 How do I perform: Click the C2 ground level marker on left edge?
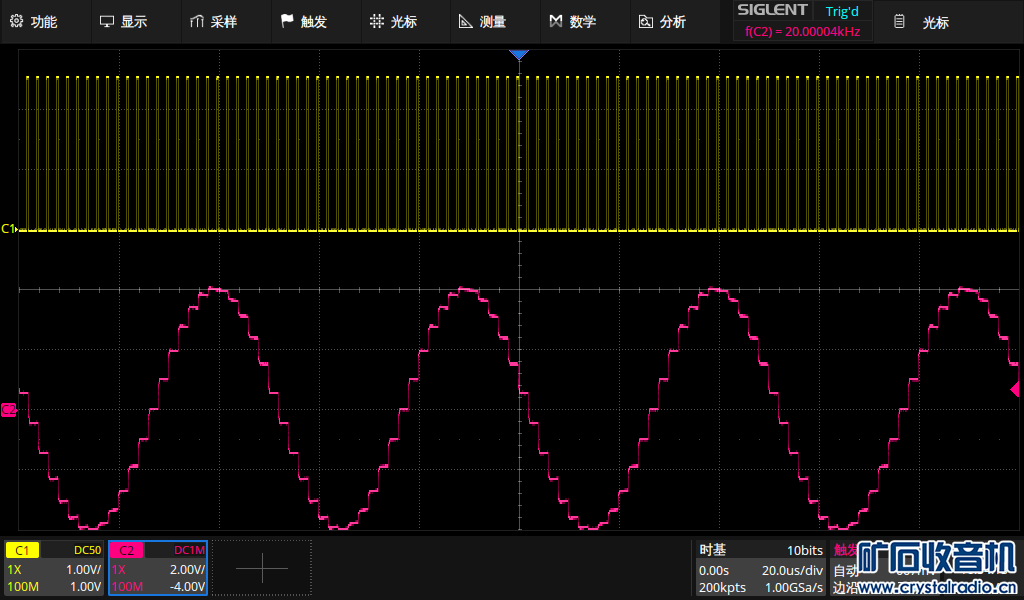click(x=8, y=409)
